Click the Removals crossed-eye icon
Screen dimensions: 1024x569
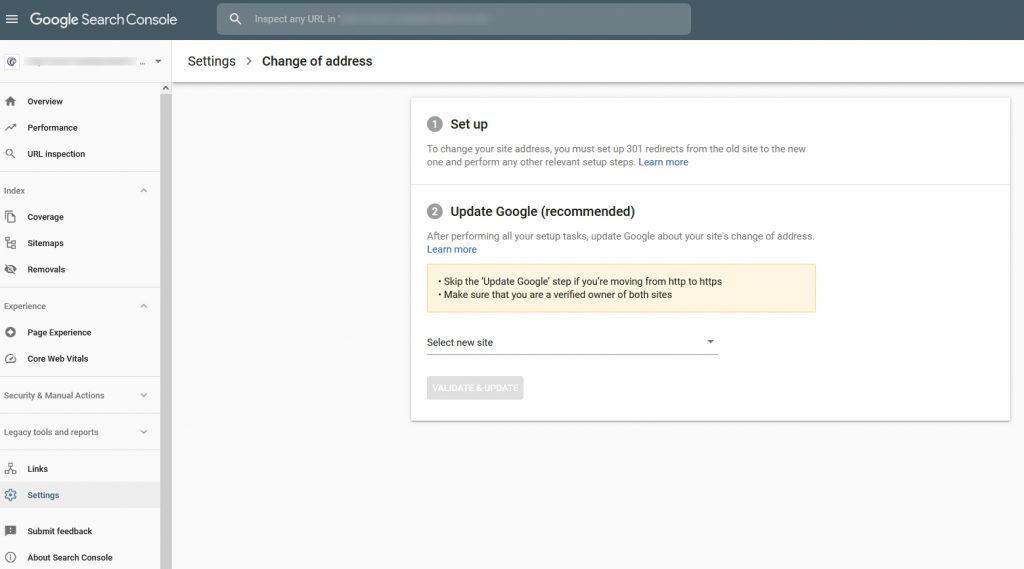10,269
